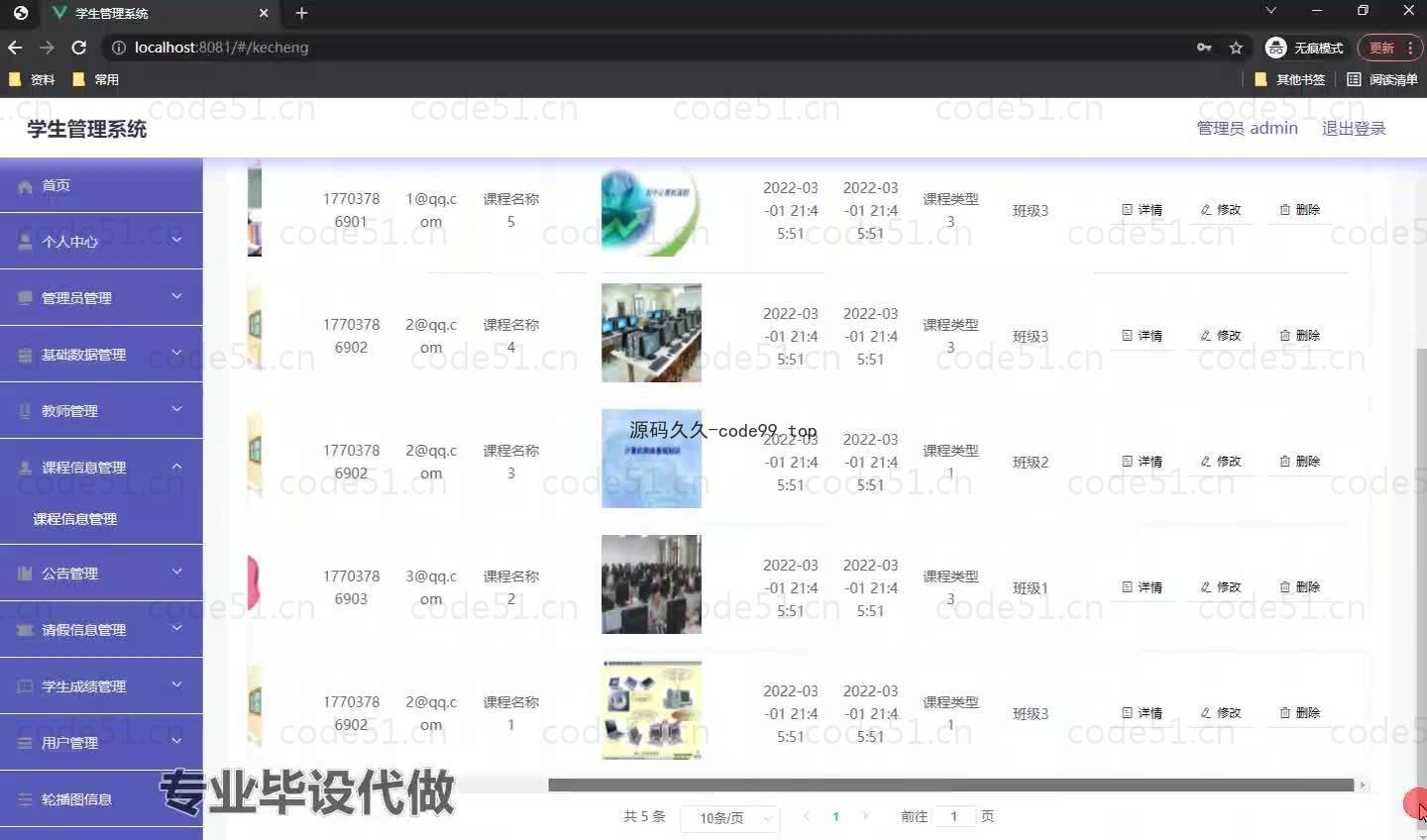This screenshot has height=840, width=1427.
Task: Click 修改 for 课程名称 5
Action: pyautogui.click(x=1221, y=210)
